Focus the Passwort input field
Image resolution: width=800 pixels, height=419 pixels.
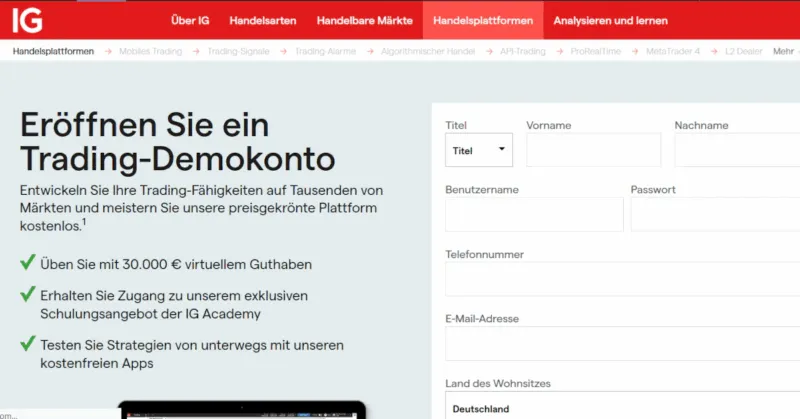pyautogui.click(x=715, y=215)
